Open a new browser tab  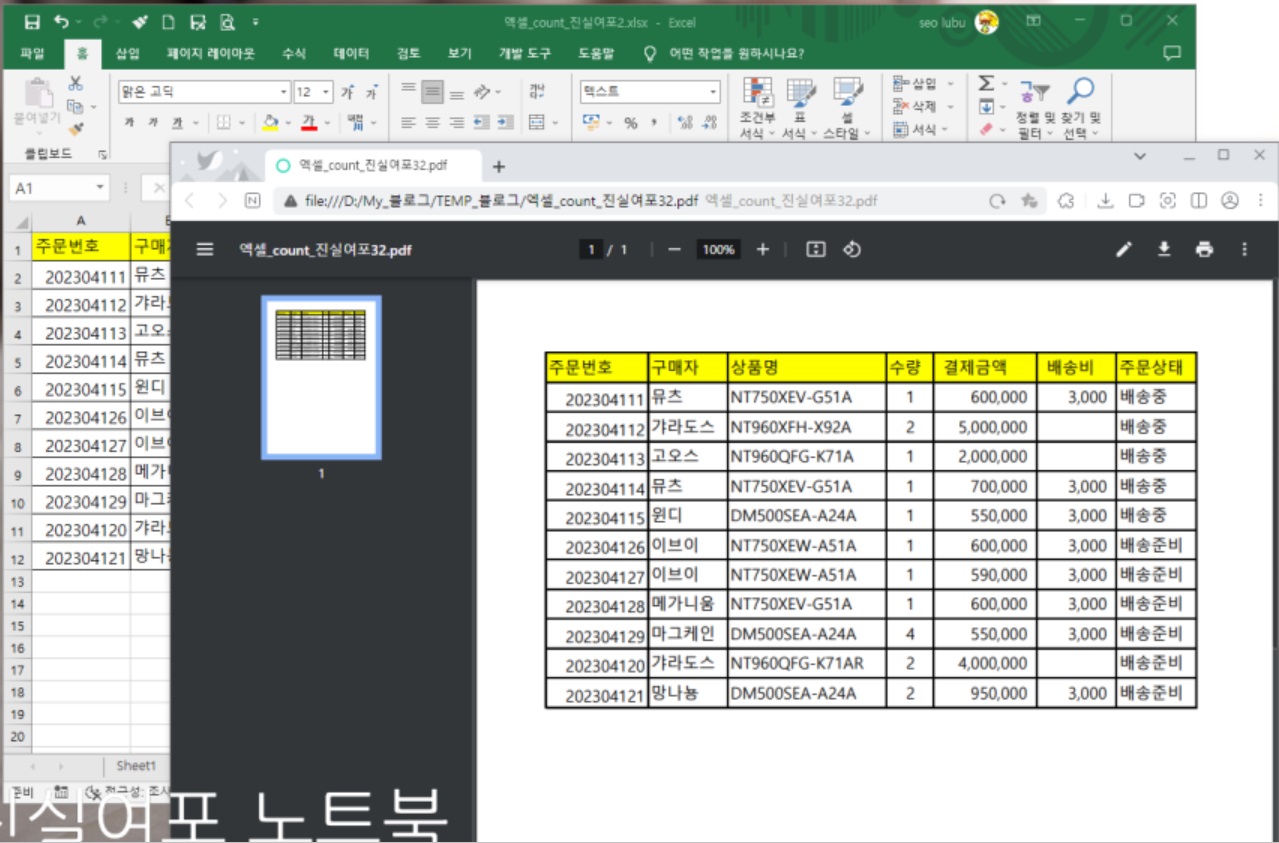click(x=499, y=167)
